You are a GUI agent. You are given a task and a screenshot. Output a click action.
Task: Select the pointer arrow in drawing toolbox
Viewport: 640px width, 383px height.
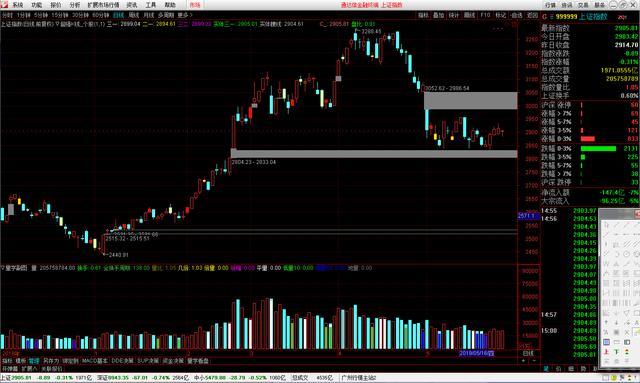tap(607, 225)
